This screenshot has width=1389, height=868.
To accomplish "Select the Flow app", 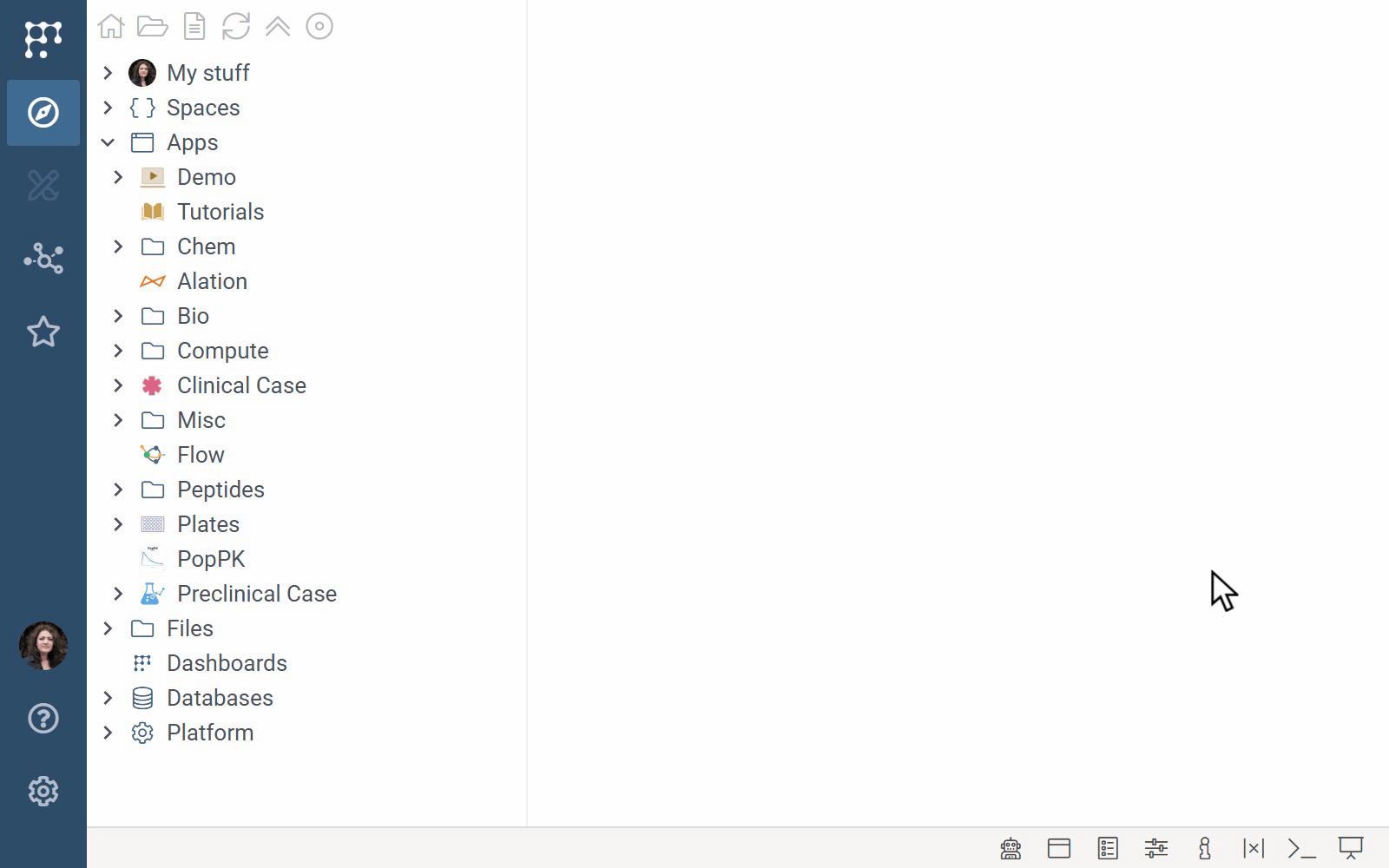I will (x=201, y=455).
